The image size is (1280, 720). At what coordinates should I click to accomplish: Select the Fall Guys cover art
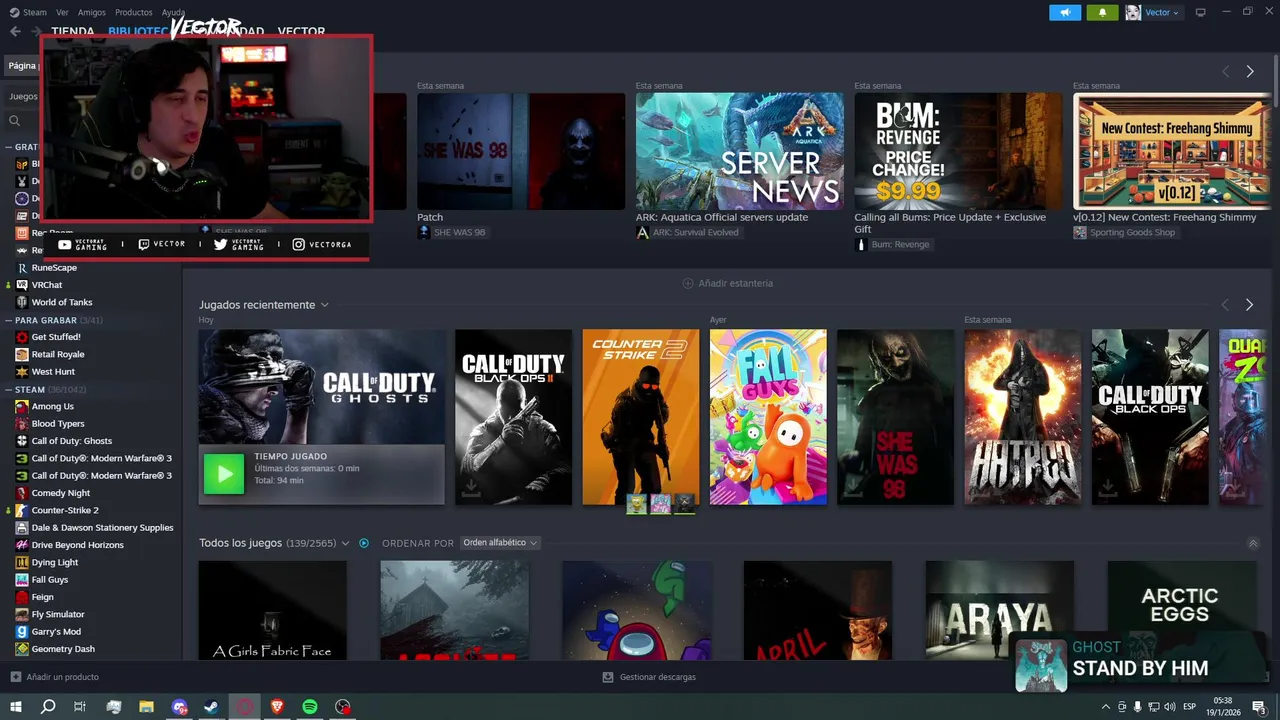coord(768,417)
